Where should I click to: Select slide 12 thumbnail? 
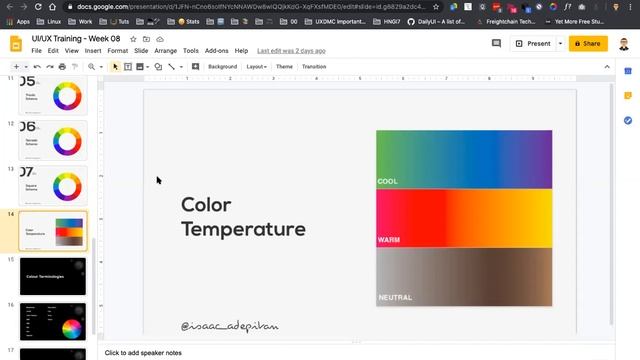pyautogui.click(x=53, y=141)
